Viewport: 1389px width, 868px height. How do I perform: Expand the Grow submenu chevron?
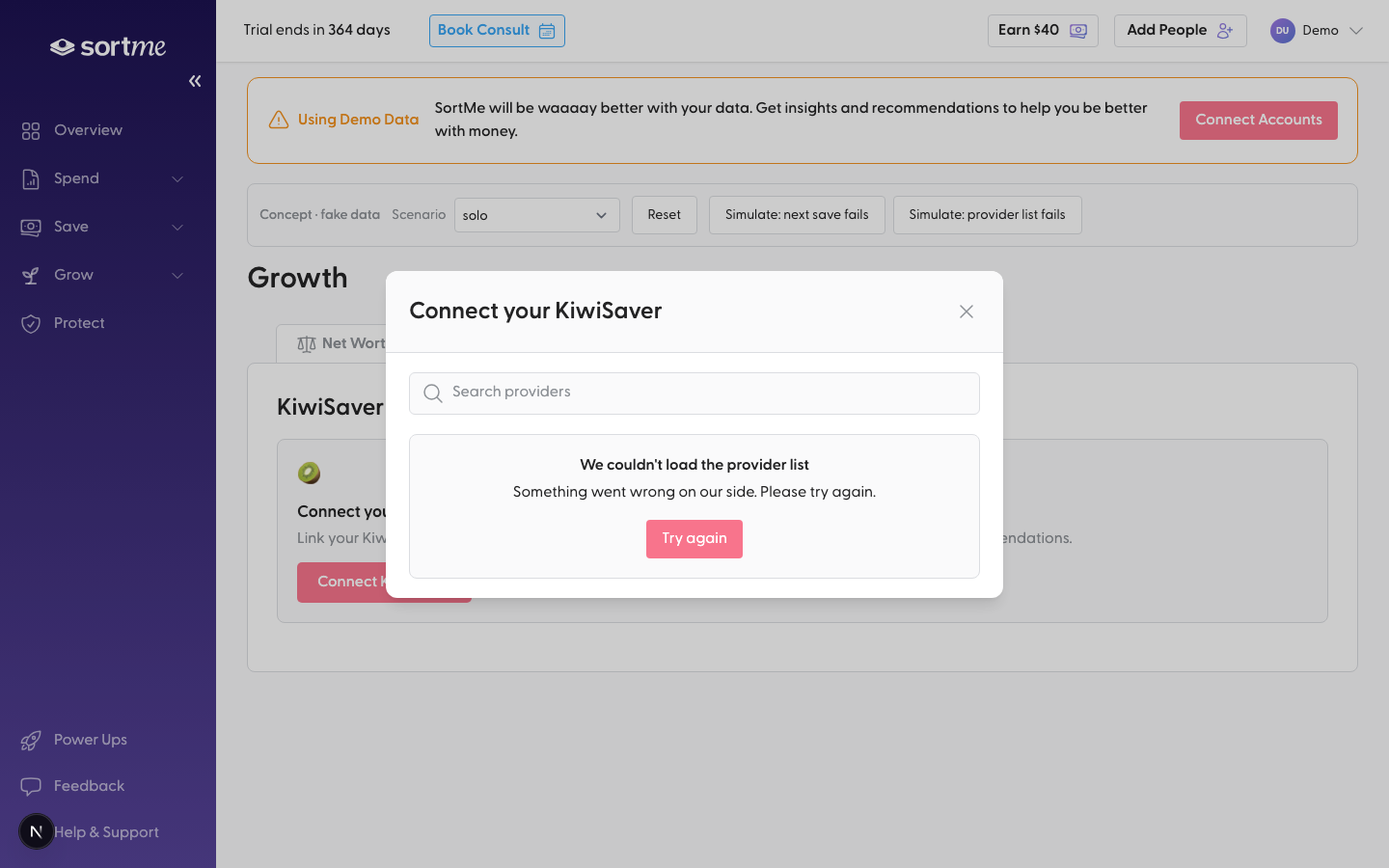click(x=177, y=275)
